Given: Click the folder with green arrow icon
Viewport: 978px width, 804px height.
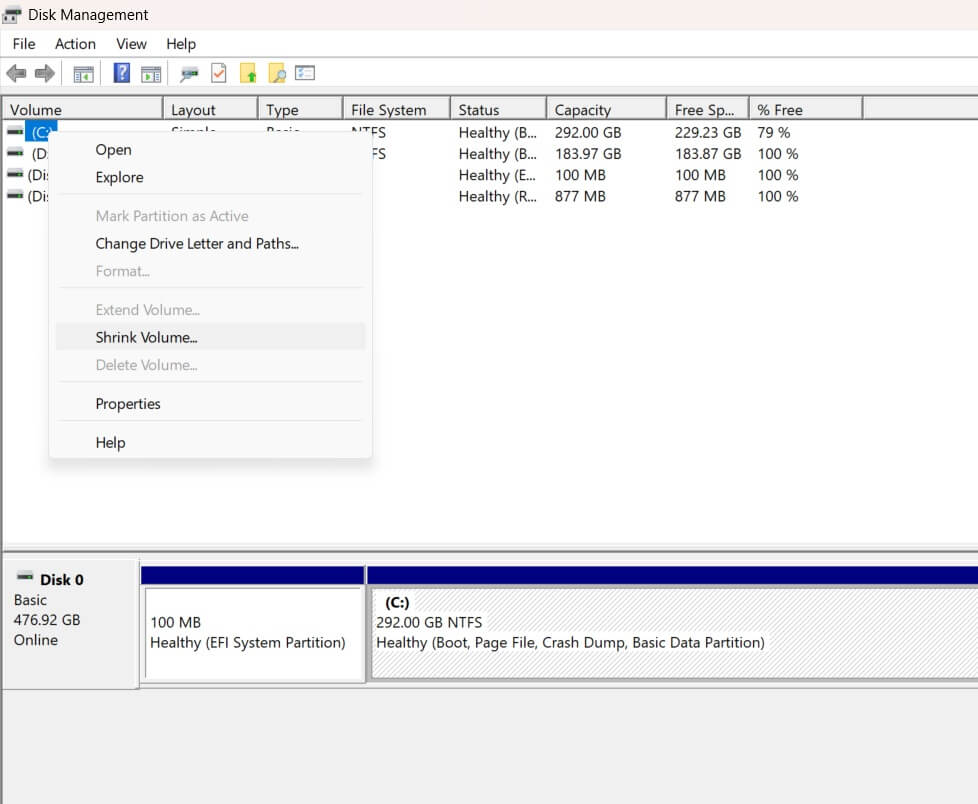Looking at the screenshot, I should 249,74.
